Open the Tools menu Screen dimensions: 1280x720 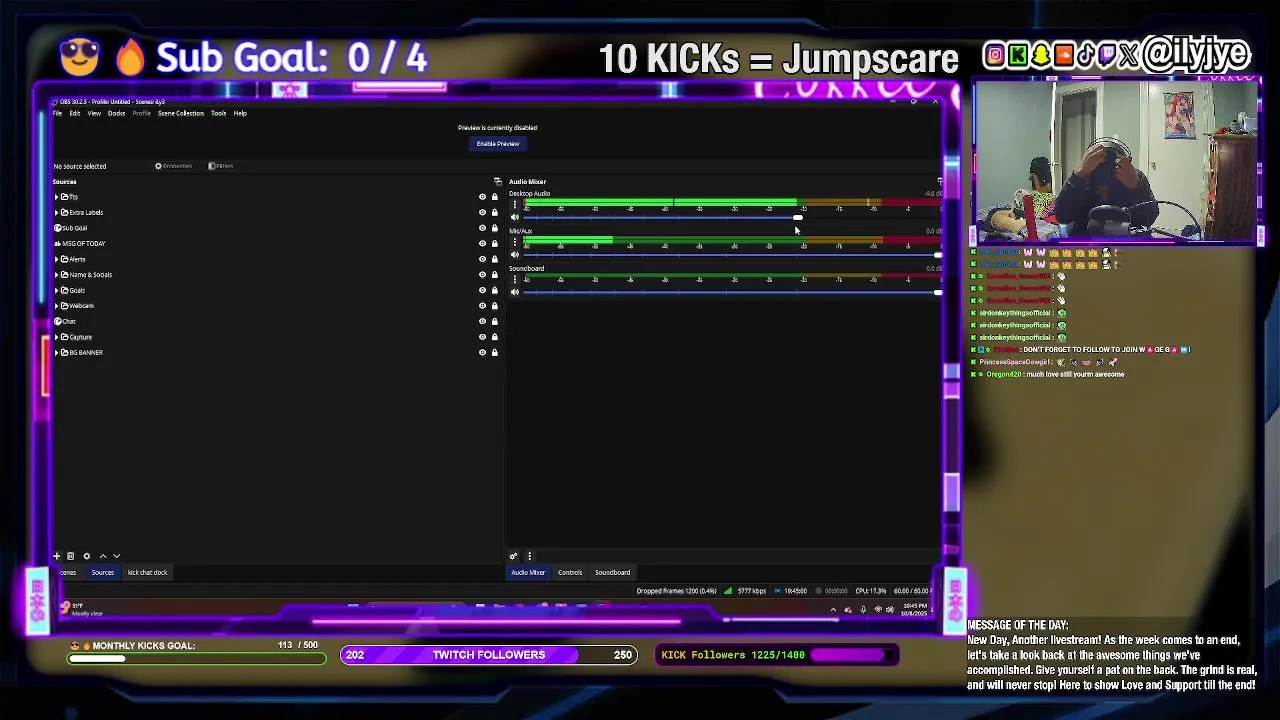coord(218,113)
